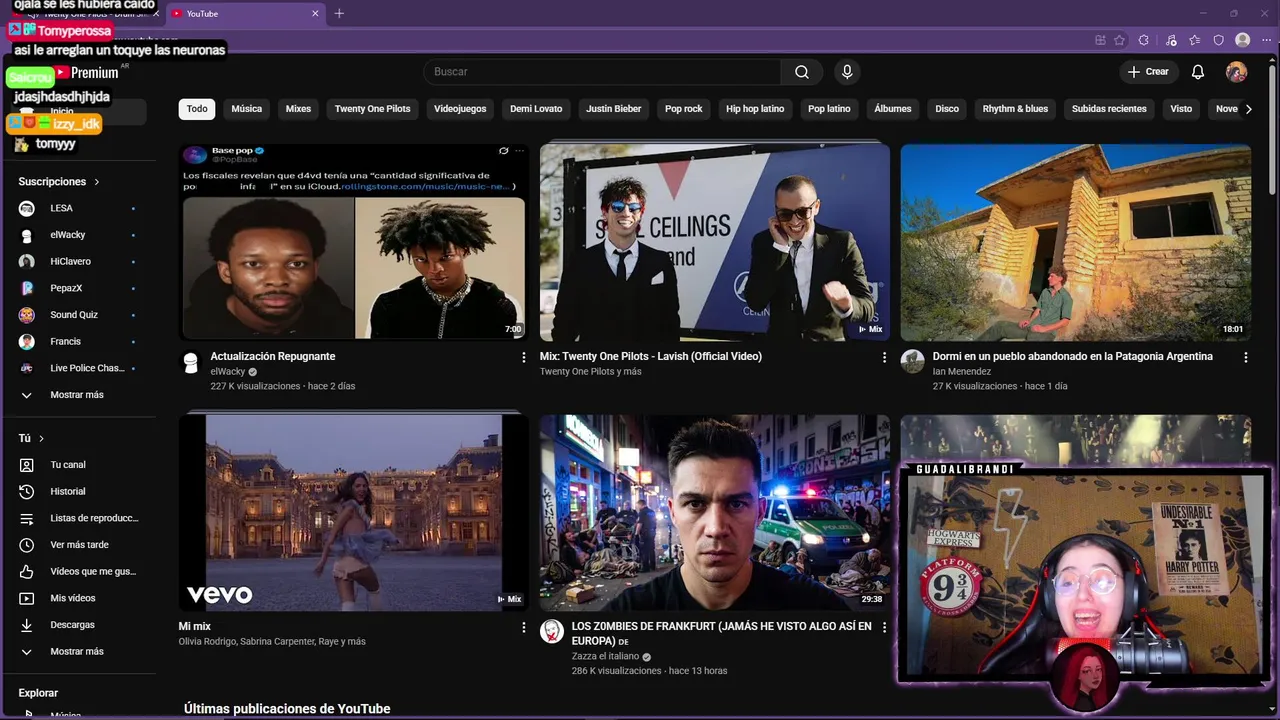1280x720 pixels.
Task: Close the YouTube browser tab
Action: coord(316,13)
